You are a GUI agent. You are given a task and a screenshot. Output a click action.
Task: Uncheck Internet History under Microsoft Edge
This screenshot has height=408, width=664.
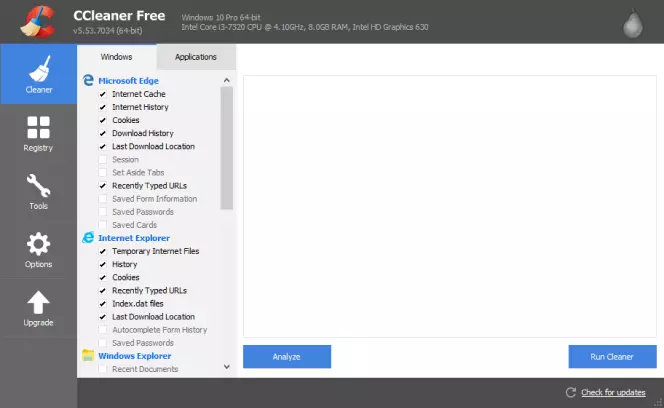[x=102, y=107]
